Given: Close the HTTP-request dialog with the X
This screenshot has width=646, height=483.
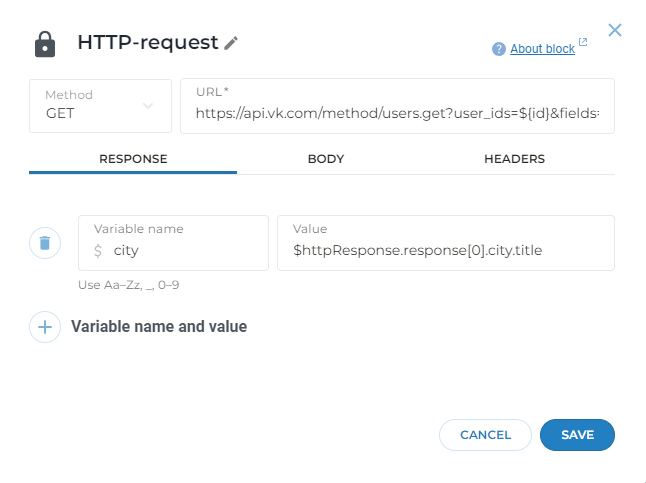Looking at the screenshot, I should pos(615,30).
